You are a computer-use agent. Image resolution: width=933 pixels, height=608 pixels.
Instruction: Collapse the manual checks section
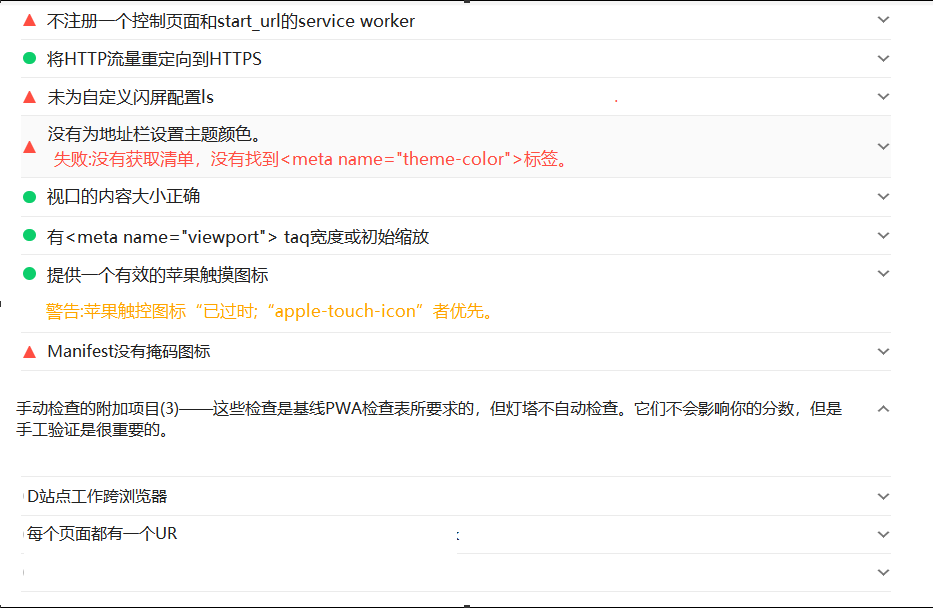coord(881,409)
